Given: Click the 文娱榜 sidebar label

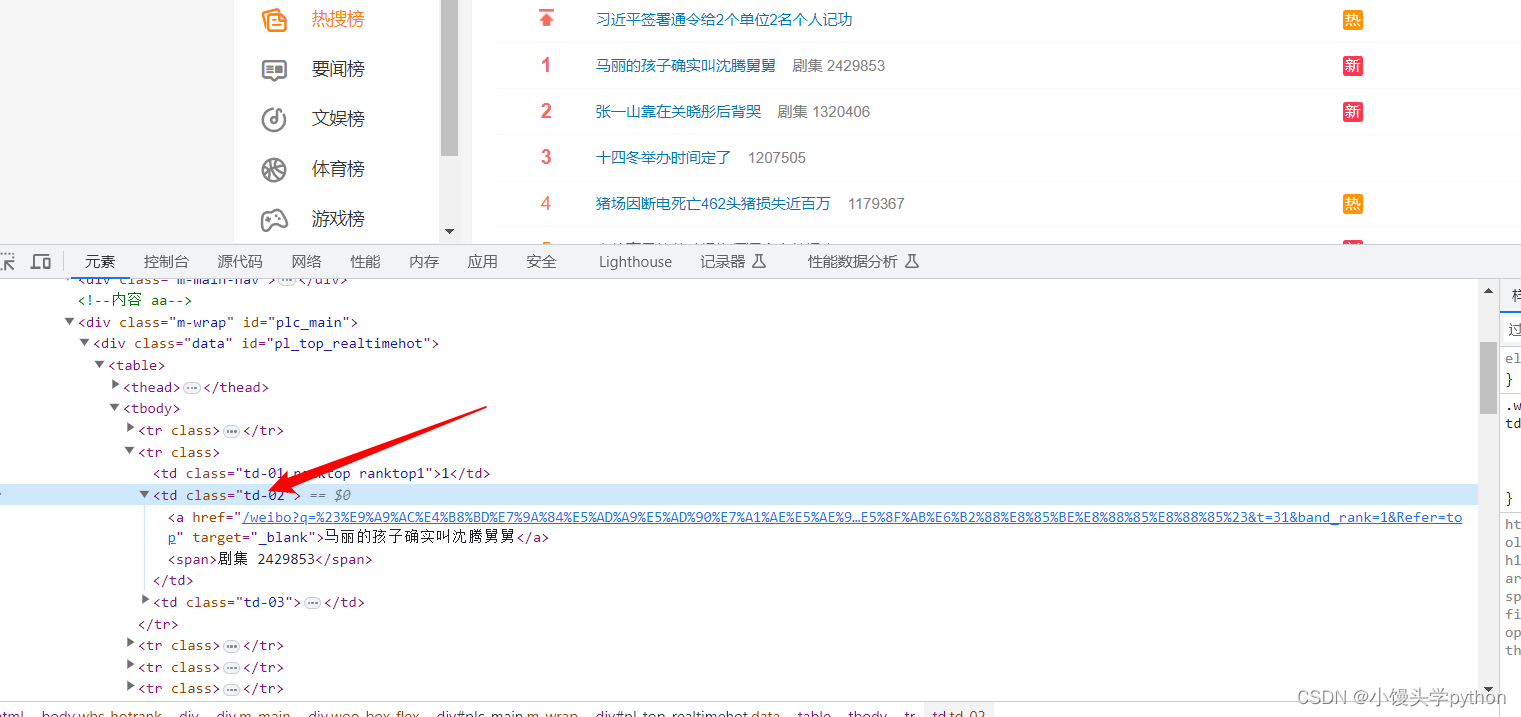Looking at the screenshot, I should pyautogui.click(x=338, y=119).
